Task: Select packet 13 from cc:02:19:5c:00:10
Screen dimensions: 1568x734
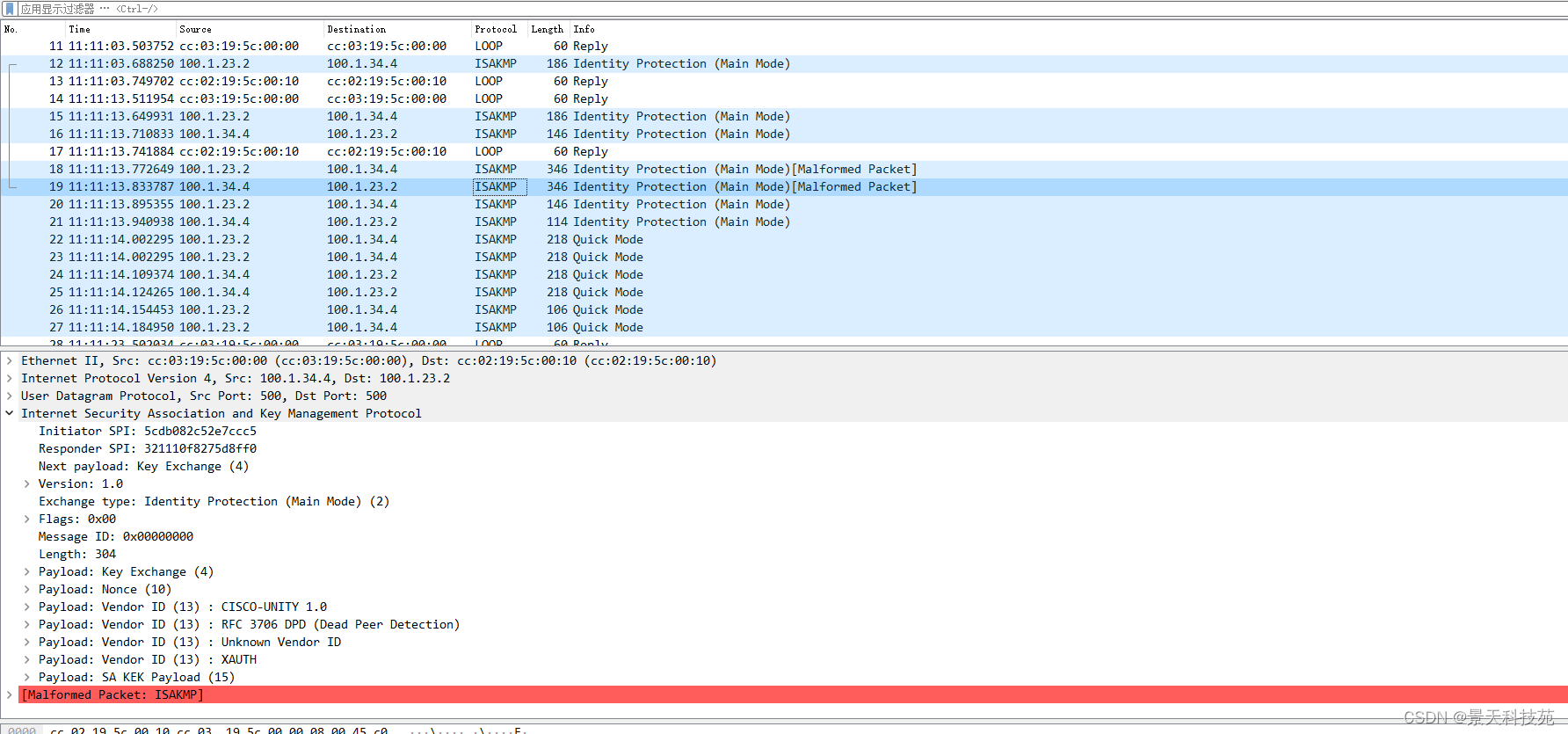Action: point(784,81)
